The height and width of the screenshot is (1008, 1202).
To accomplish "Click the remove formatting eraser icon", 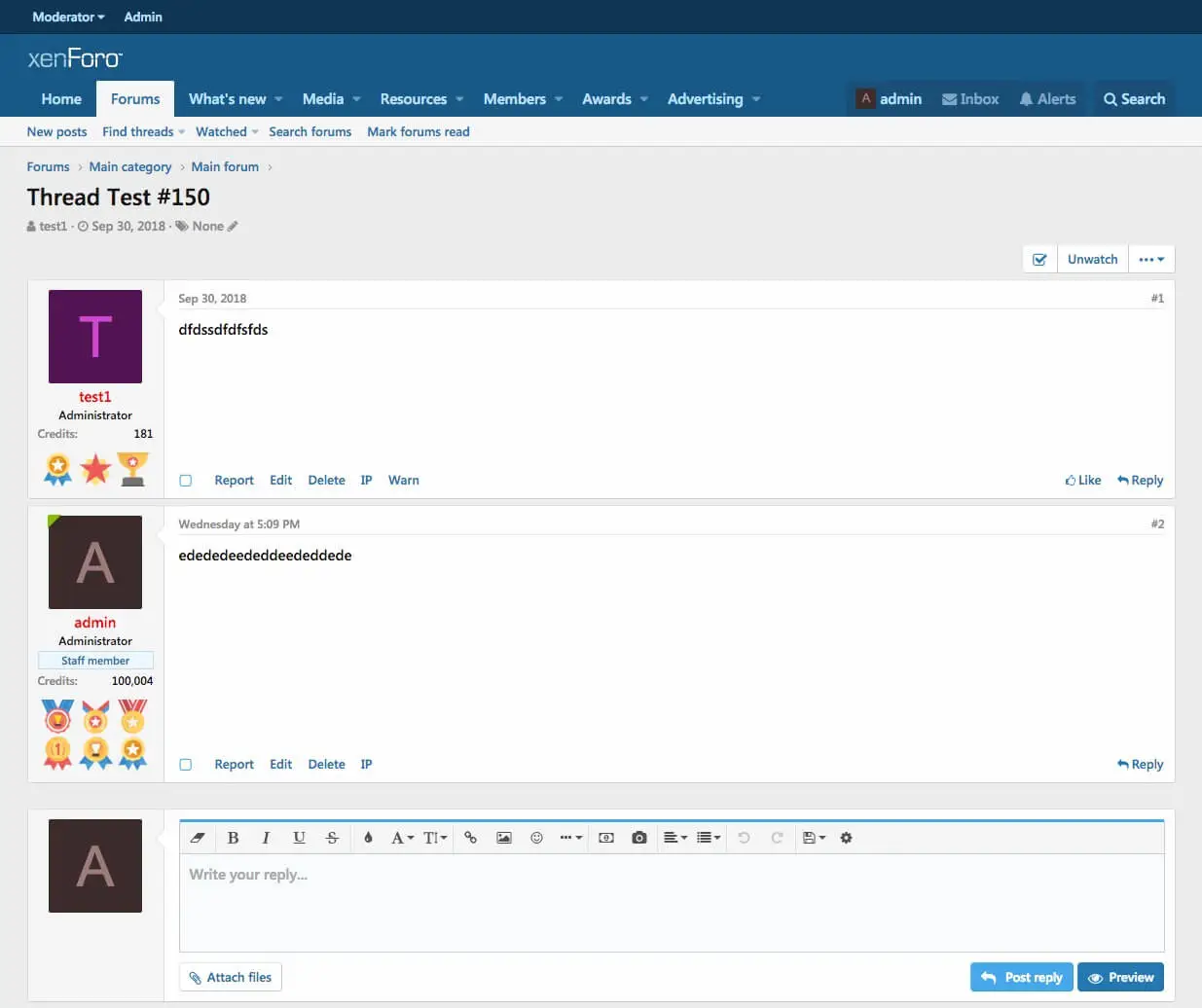I will pyautogui.click(x=198, y=838).
